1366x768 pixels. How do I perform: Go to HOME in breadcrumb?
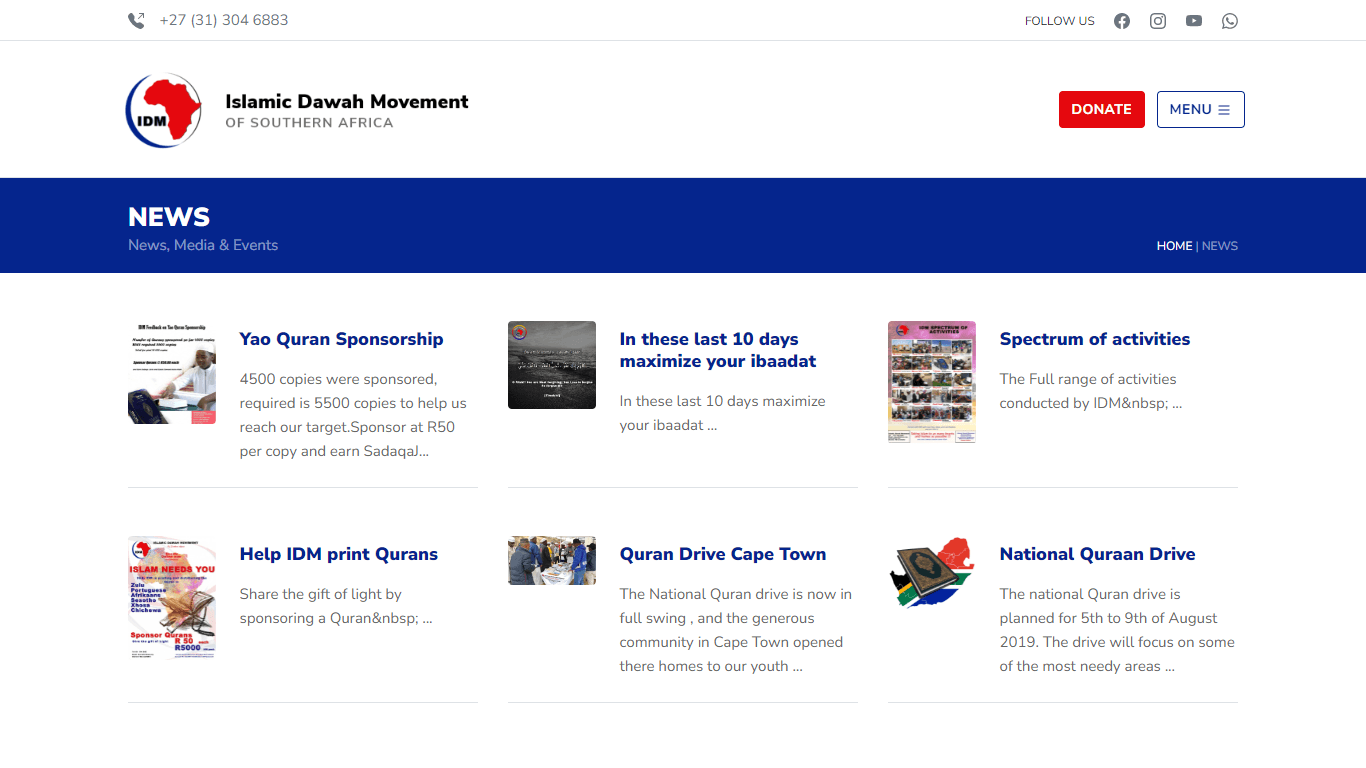[1174, 246]
